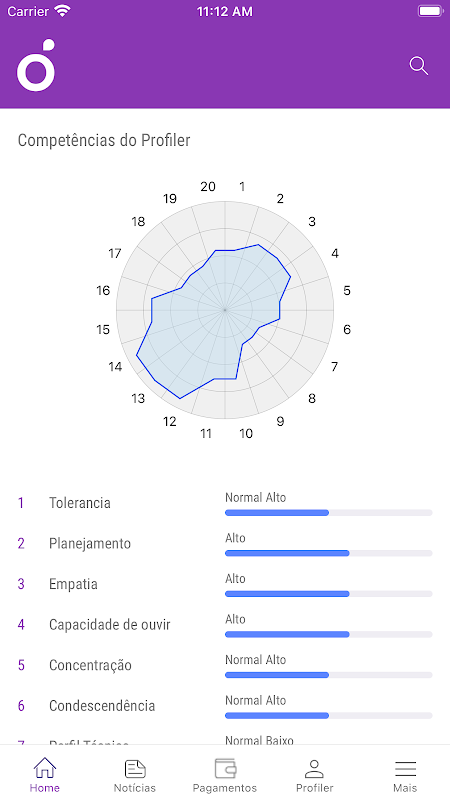
Task: Tap the Empatia competency label
Action: click(x=73, y=584)
